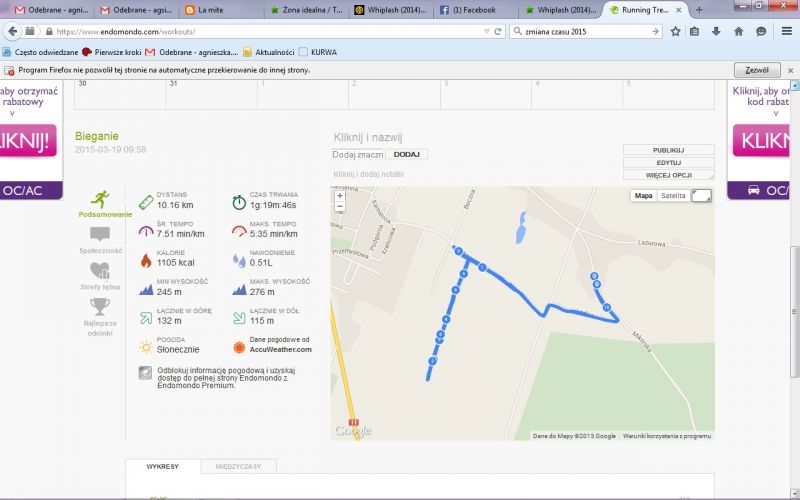The width and height of the screenshot is (800, 500).
Task: Reload the page
Action: 498,32
